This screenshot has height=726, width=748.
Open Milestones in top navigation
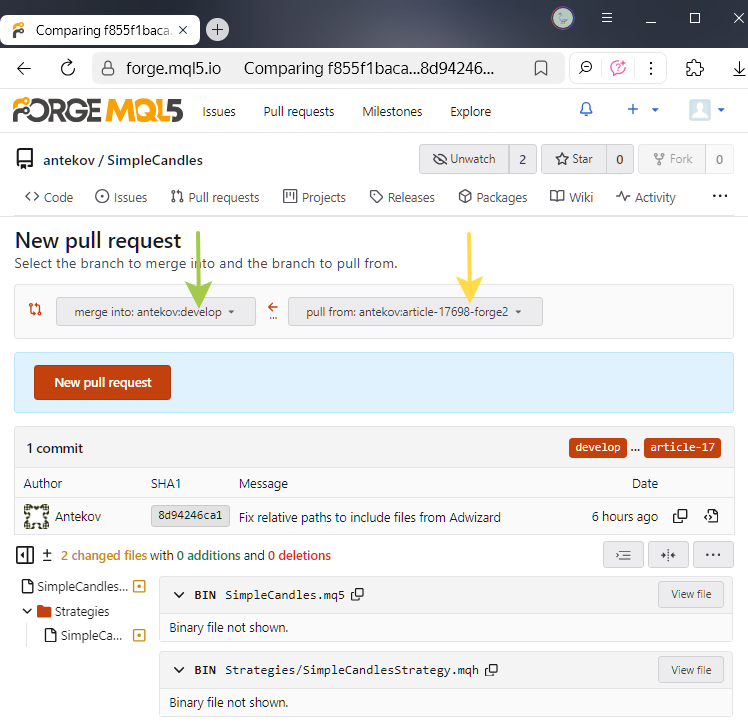392,112
